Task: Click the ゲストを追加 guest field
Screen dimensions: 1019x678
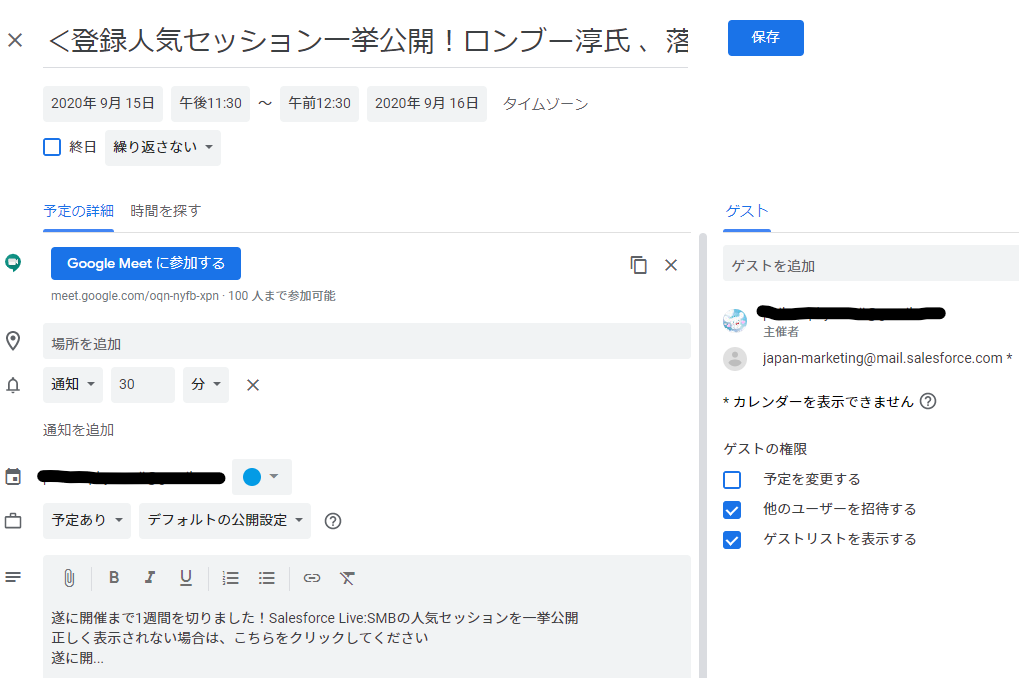Action: 871,263
